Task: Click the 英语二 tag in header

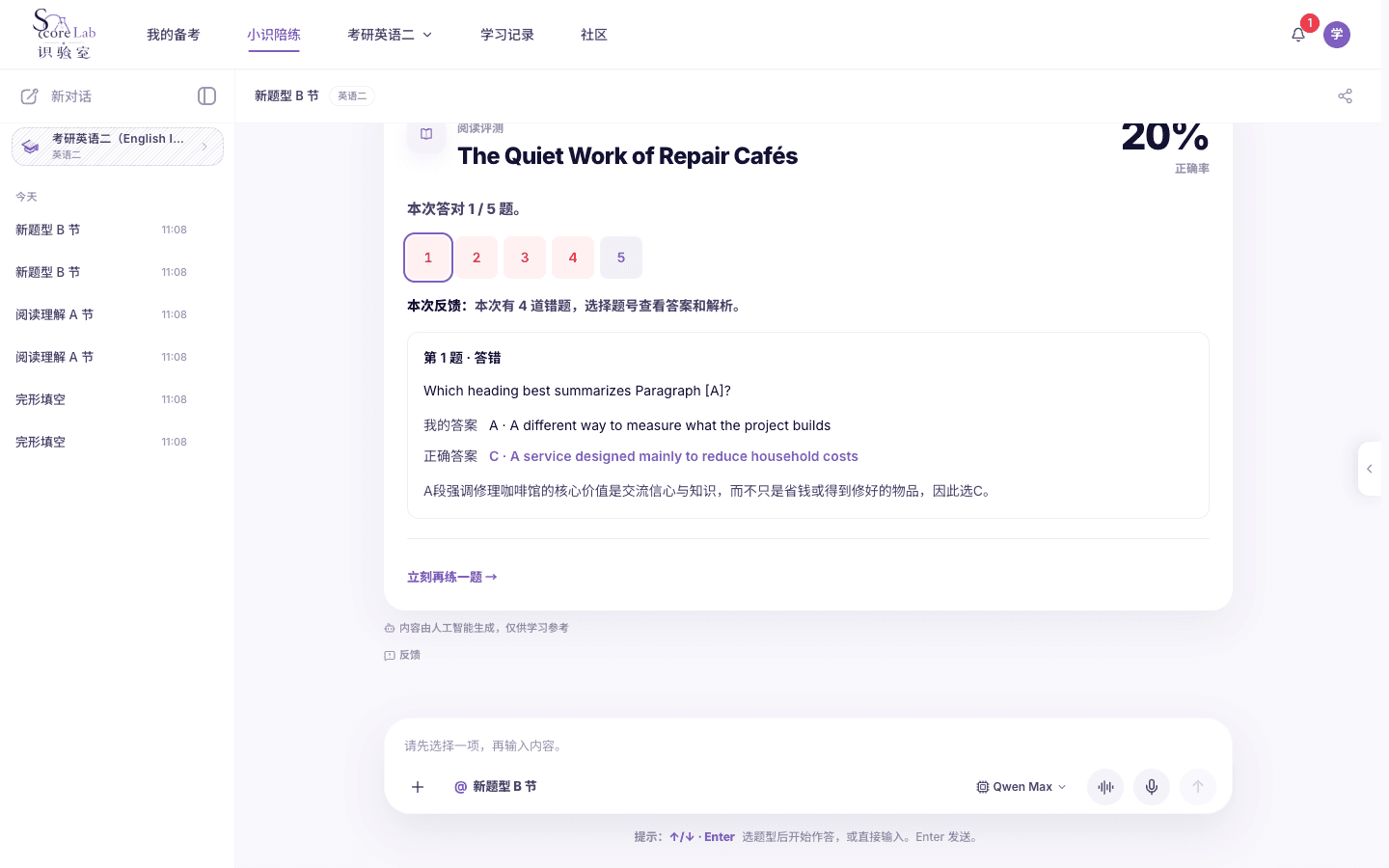Action: [x=352, y=95]
